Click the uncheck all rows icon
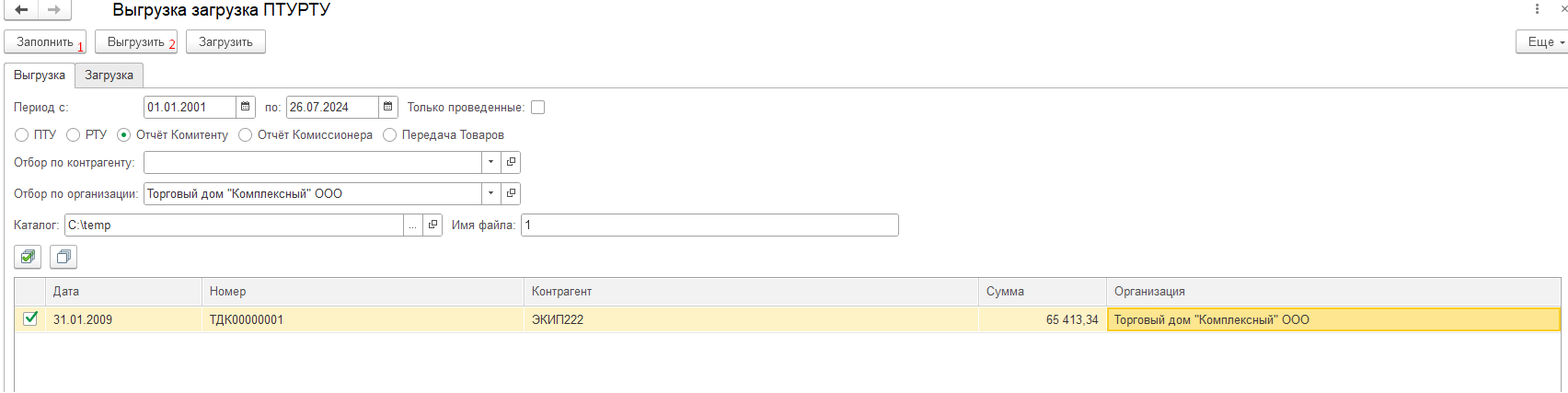This screenshot has width=1568, height=393. (63, 257)
